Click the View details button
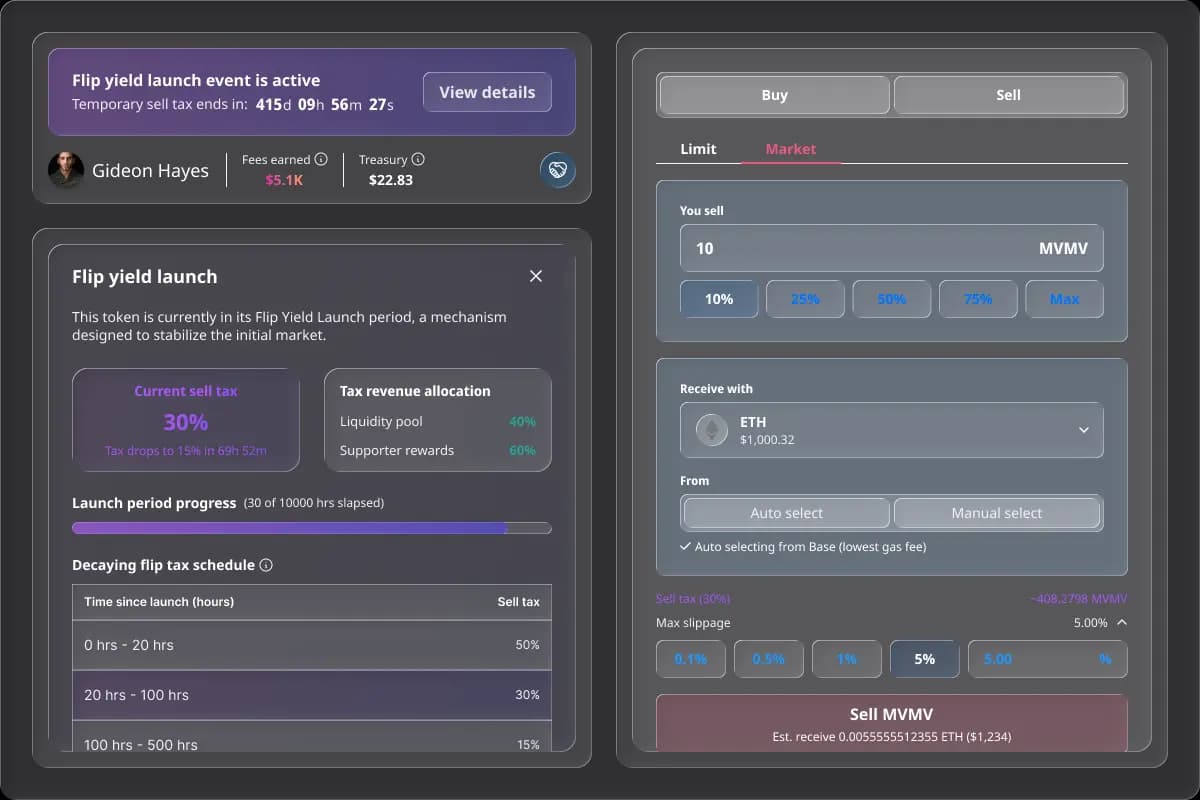 [487, 92]
